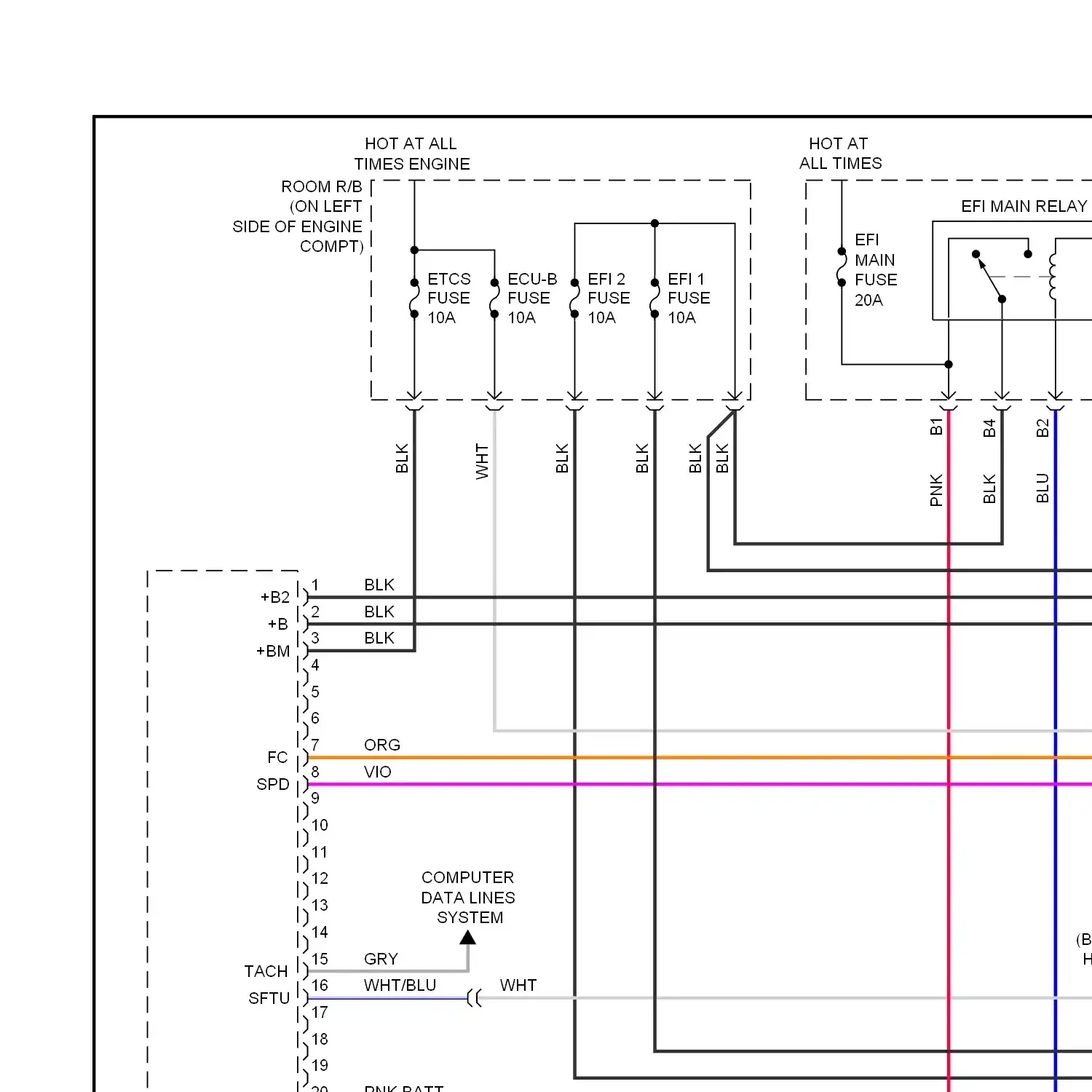
Task: Click the "ETCS FUSE 10A" label
Action: pos(449,298)
